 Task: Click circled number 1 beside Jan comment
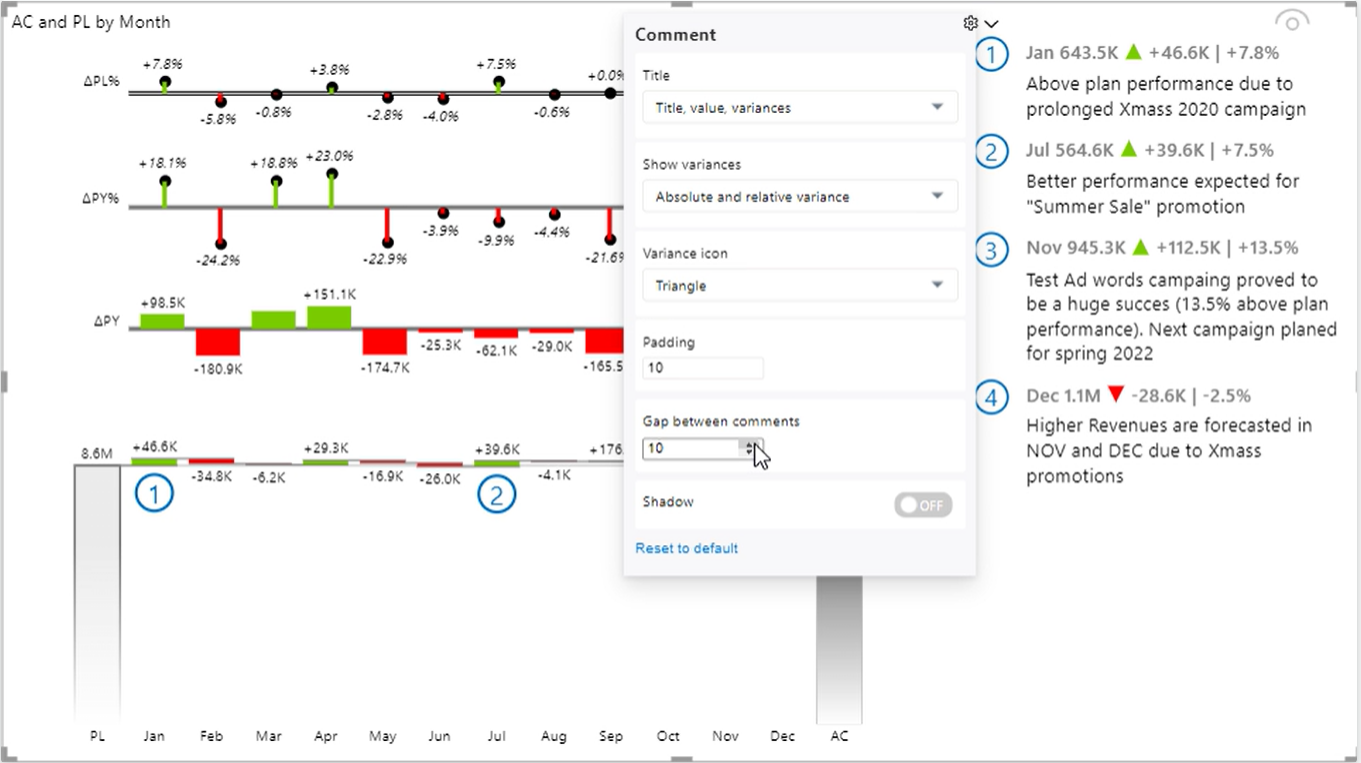coord(990,54)
